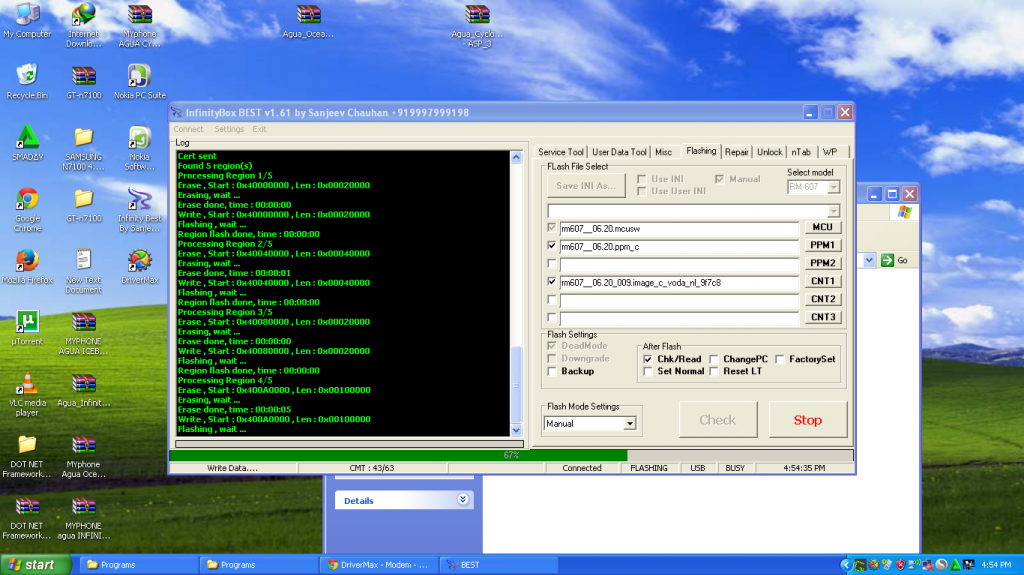Open Nokia PC Suite desktop icon
Screen dimensions: 1024x575
(140, 81)
